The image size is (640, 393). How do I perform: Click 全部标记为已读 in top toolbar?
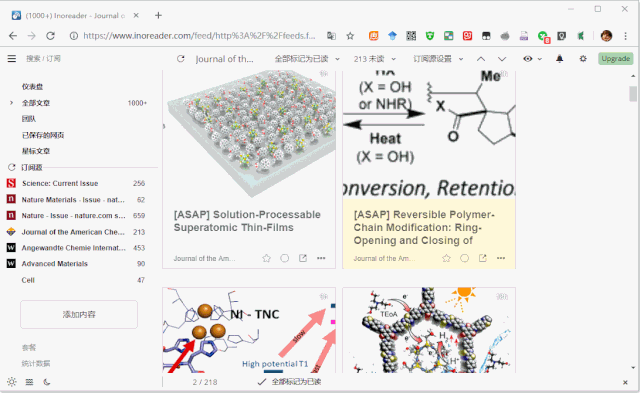pyautogui.click(x=301, y=59)
